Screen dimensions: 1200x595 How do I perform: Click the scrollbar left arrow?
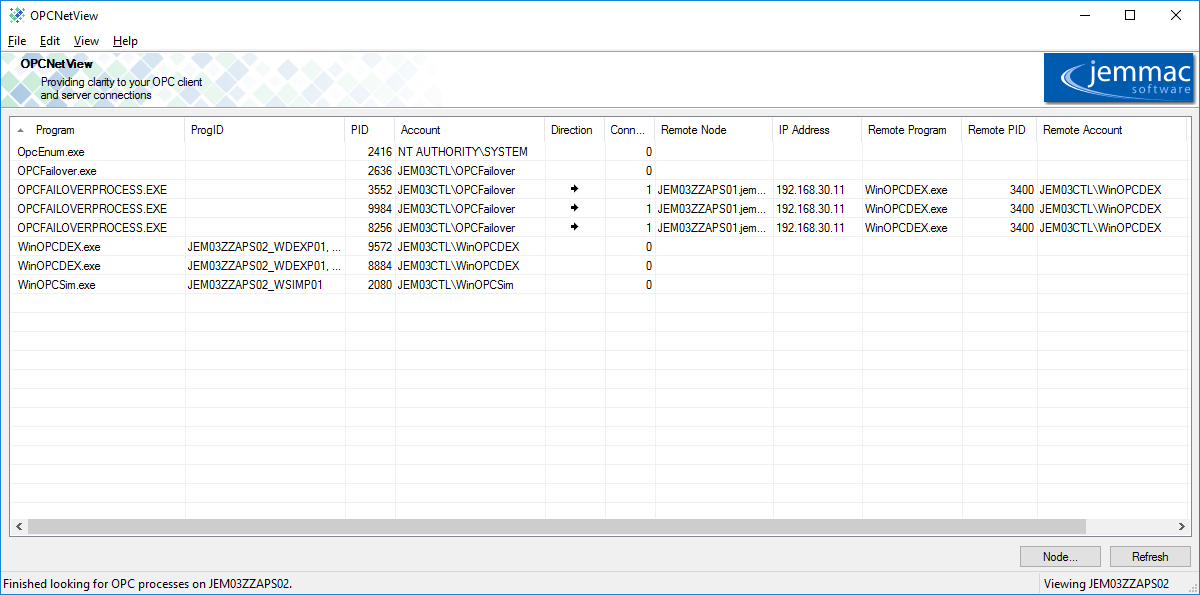click(x=18, y=527)
